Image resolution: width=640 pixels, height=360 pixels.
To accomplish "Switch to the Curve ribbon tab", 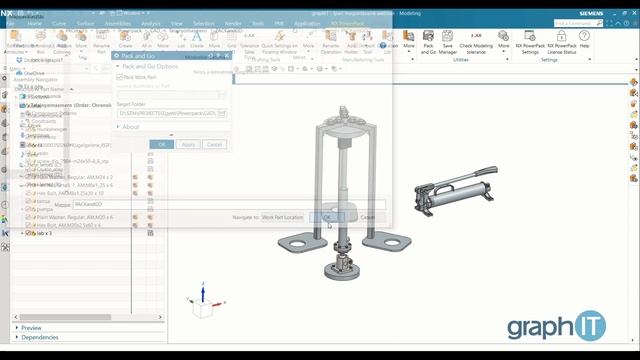I will (x=59, y=24).
